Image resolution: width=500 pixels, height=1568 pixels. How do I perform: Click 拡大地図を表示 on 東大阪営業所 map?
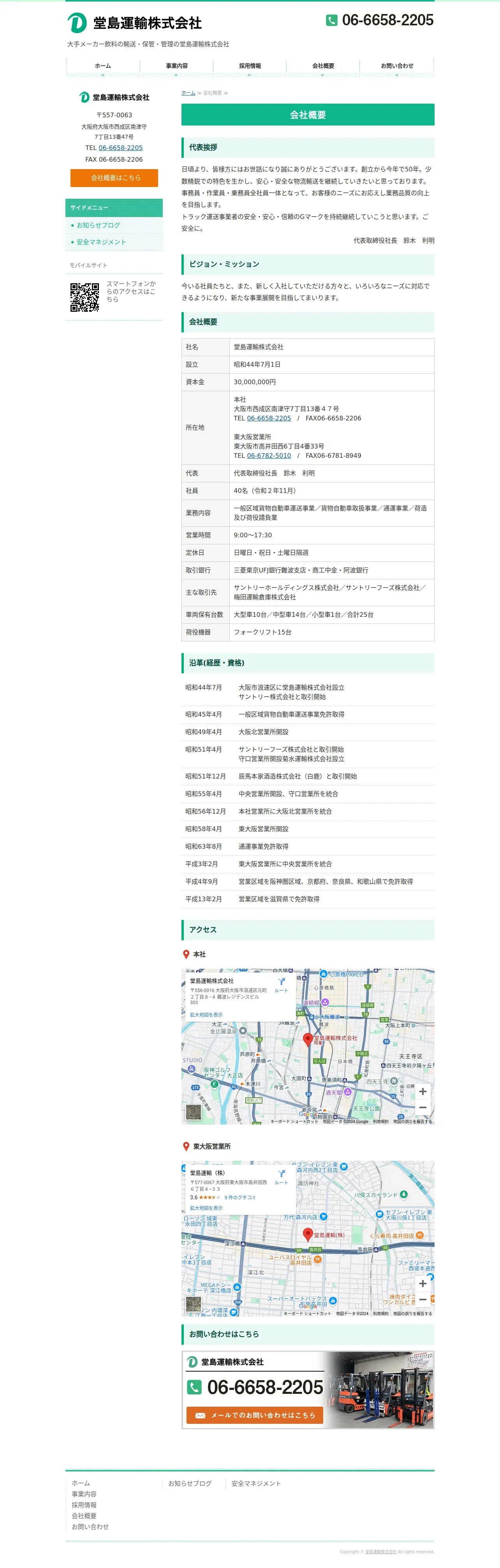click(x=206, y=1208)
